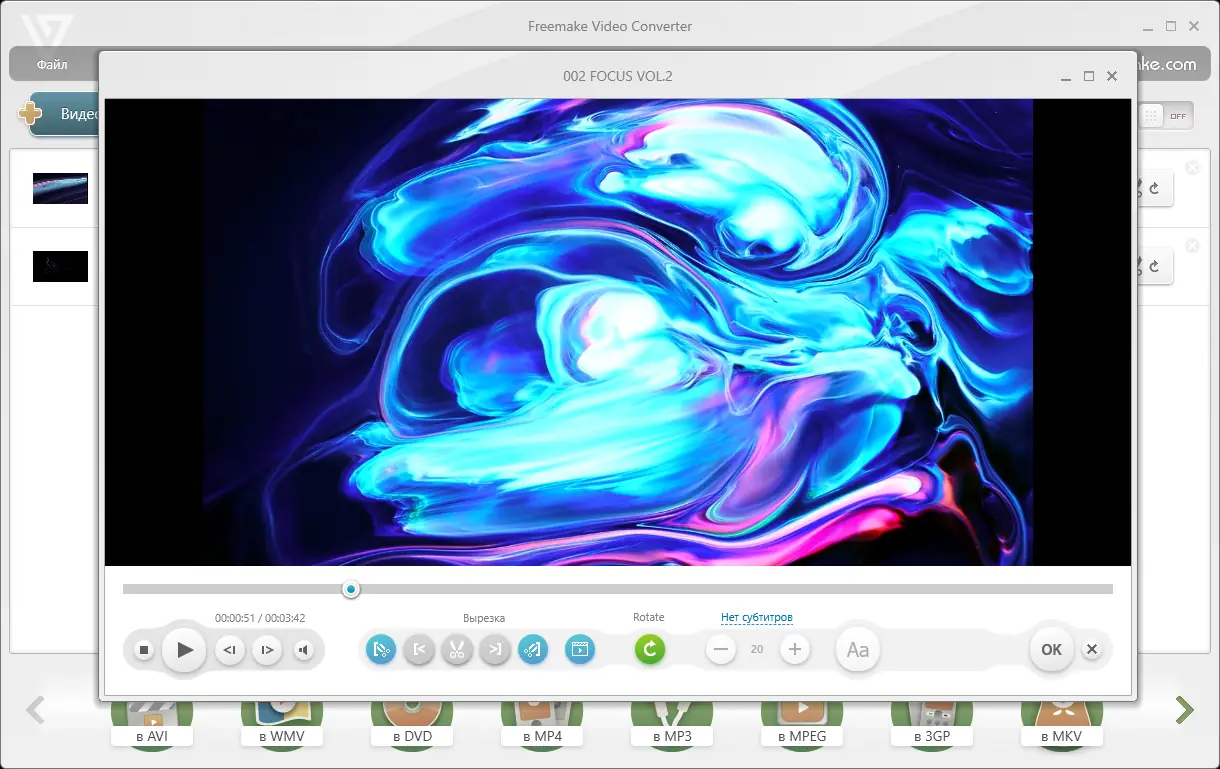Click the video preview frame

pos(618,332)
